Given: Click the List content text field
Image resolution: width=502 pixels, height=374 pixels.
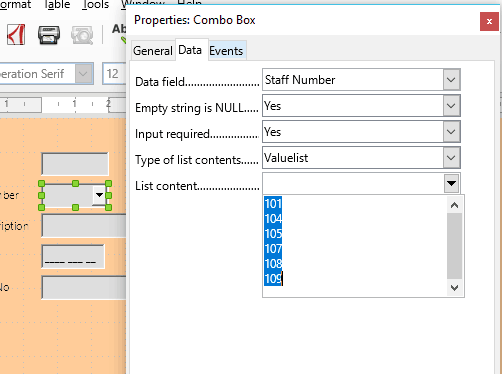Looking at the screenshot, I should pos(353,183).
